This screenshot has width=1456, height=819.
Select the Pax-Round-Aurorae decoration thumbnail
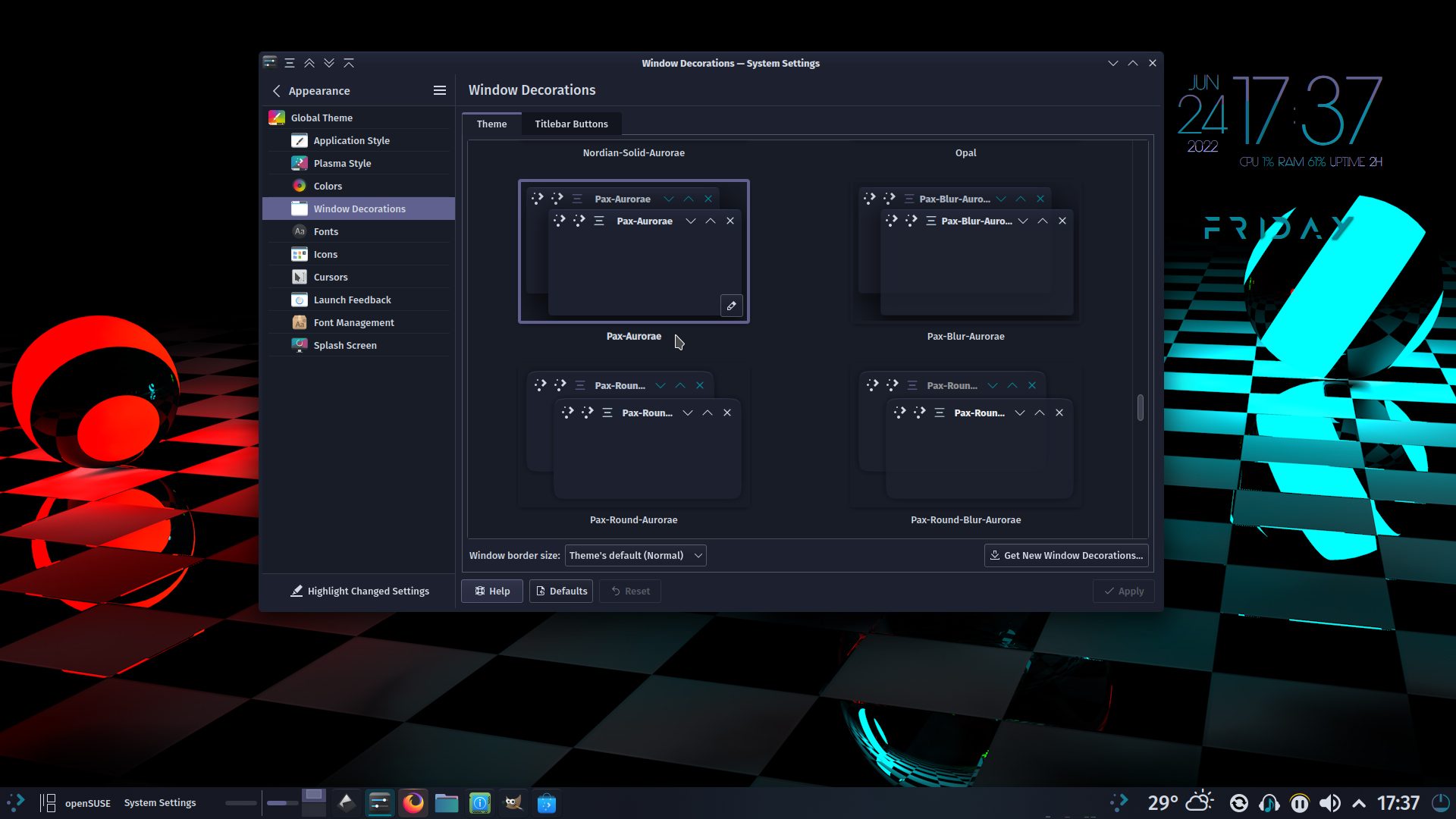tap(634, 435)
